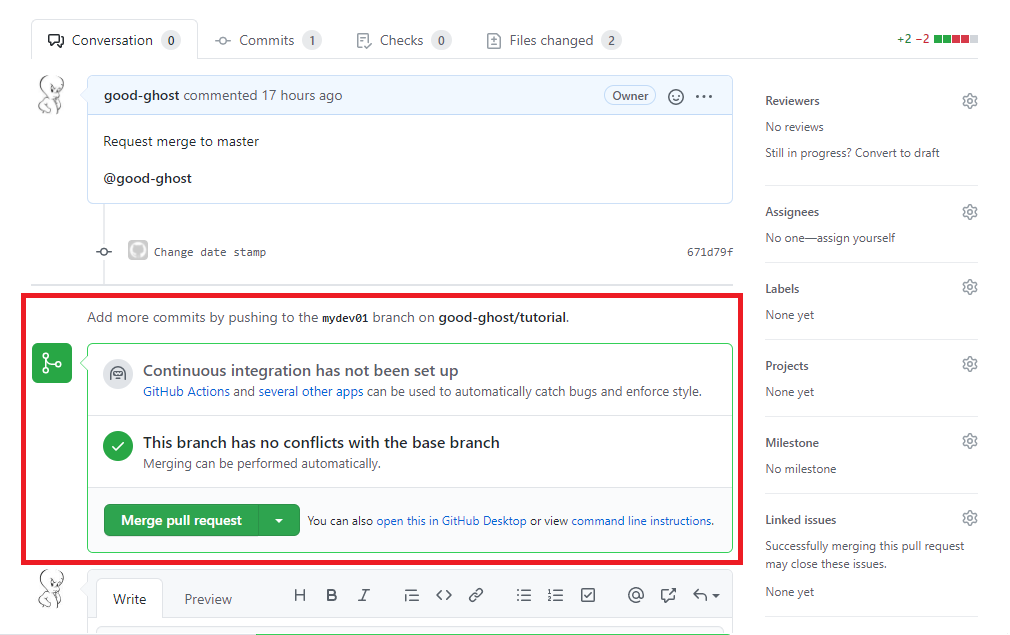Switch to the Files changed tab
Image resolution: width=1010 pixels, height=635 pixels.
pos(552,40)
